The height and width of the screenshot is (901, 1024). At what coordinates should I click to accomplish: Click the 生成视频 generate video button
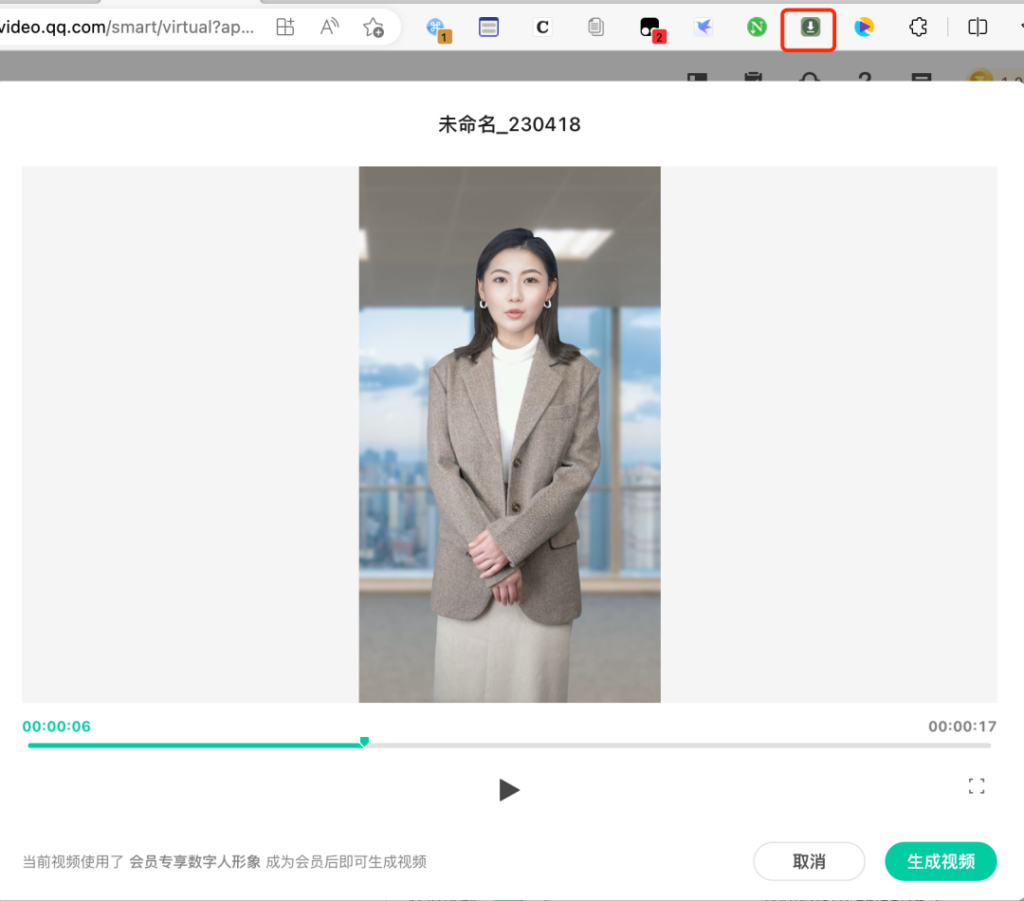point(940,861)
